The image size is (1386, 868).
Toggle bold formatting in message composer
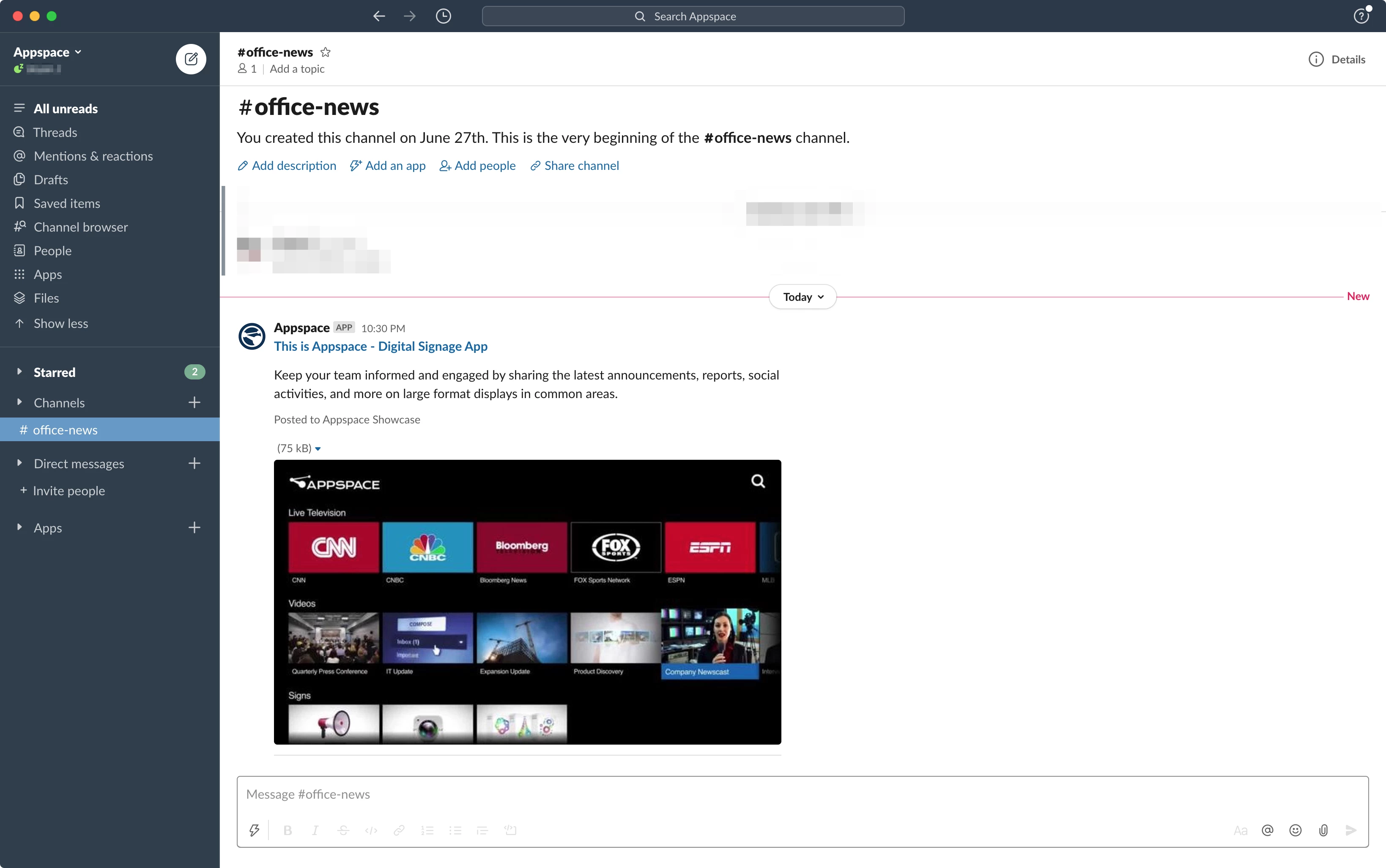(x=288, y=830)
